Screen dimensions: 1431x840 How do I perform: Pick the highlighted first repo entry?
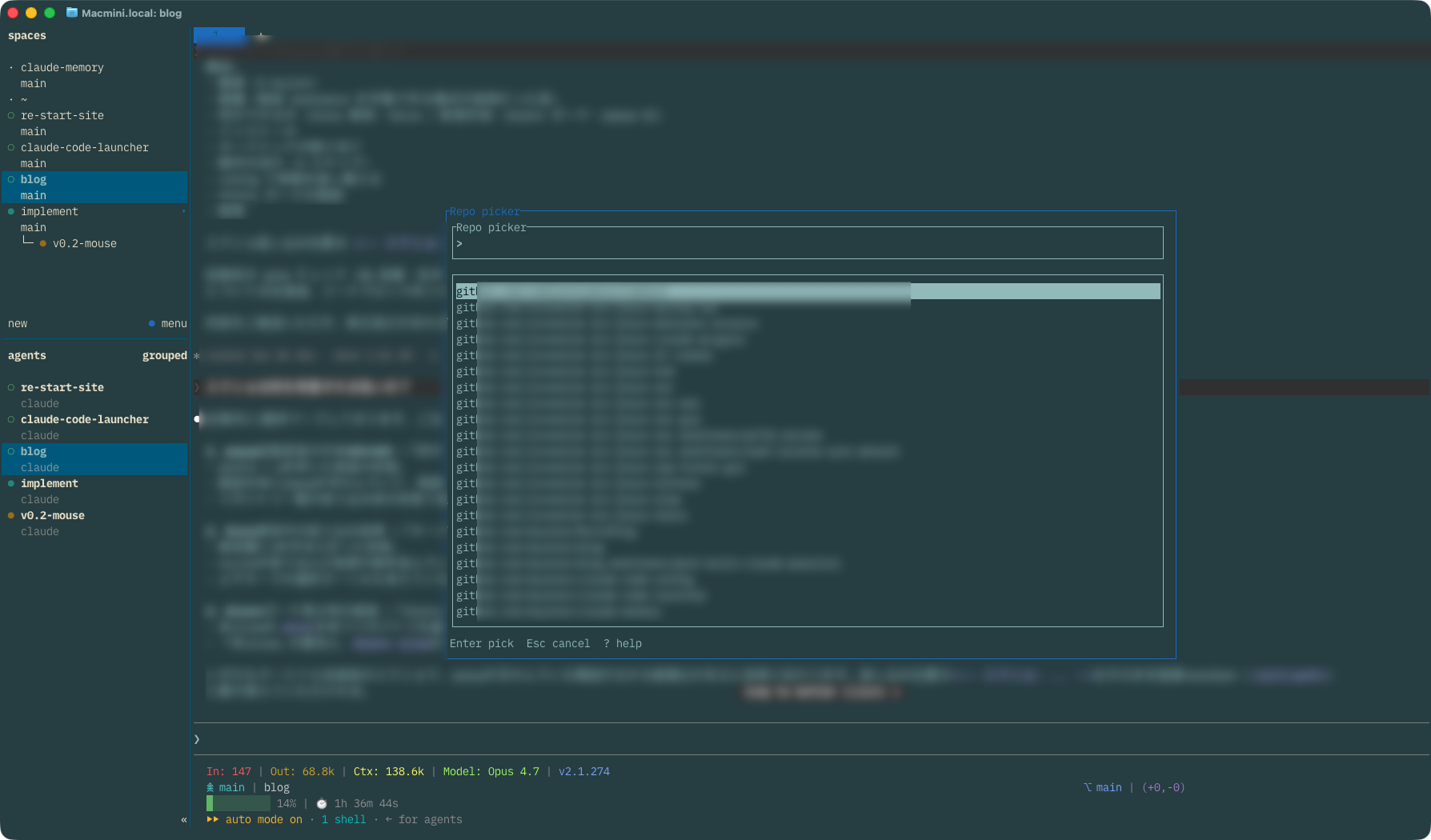(808, 291)
